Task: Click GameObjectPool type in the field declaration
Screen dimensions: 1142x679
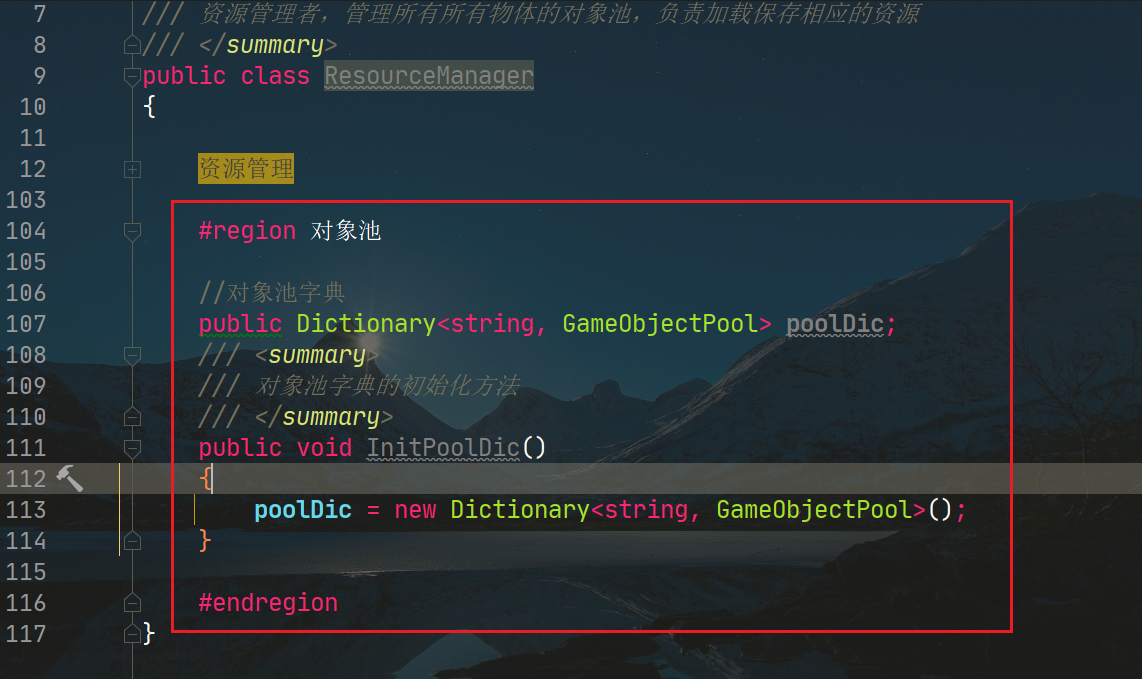Action: pos(666,324)
